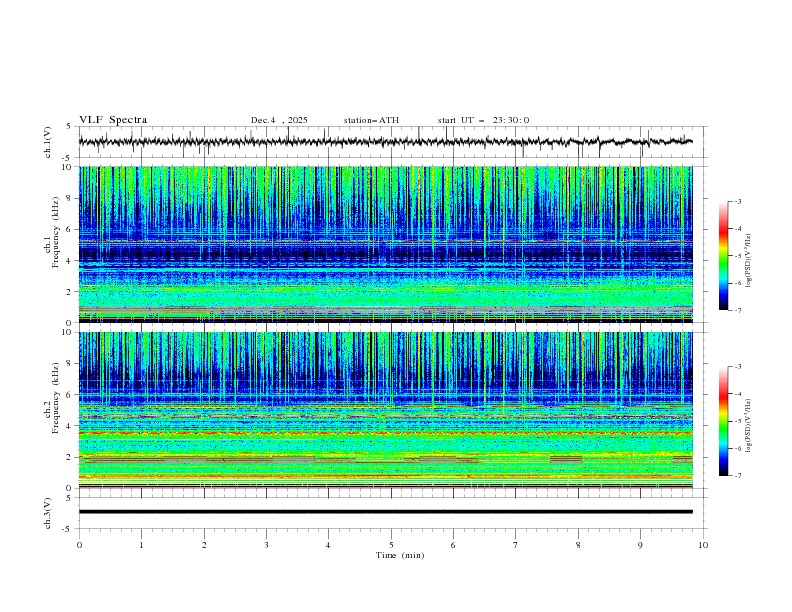Click time axis tick label '5'
The height and width of the screenshot is (612, 792).
click(391, 545)
